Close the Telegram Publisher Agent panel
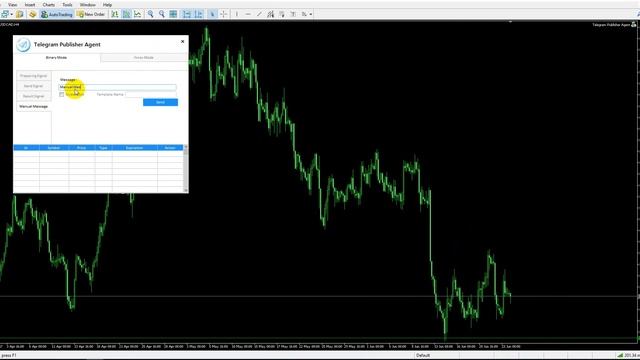Image resolution: width=640 pixels, height=360 pixels. pyautogui.click(x=182, y=42)
